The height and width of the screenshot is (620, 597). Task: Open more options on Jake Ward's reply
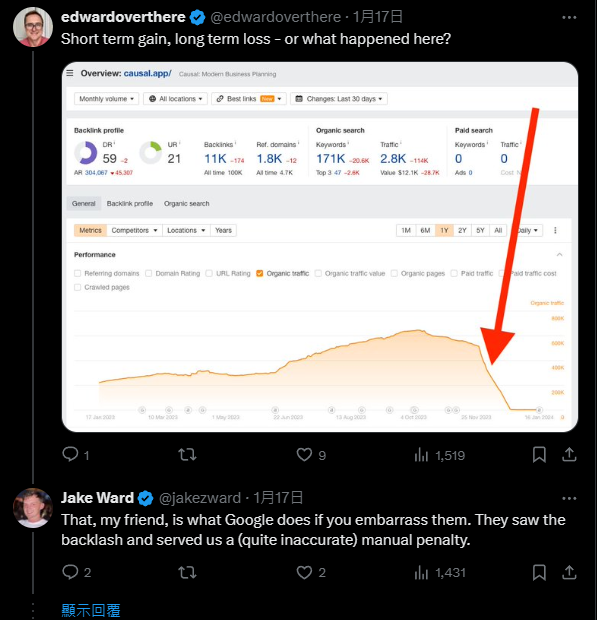click(x=569, y=498)
